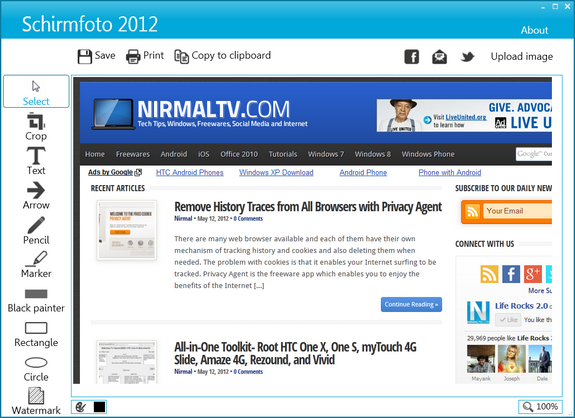
Task: Add a Watermark with the Watermark tool
Action: pos(36,402)
